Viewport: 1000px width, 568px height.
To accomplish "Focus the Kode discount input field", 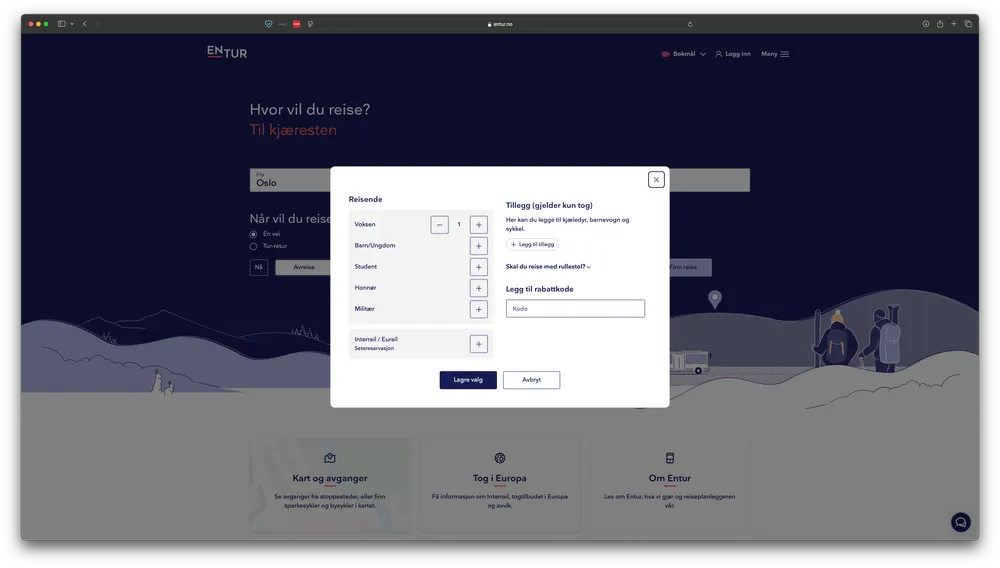I will tap(575, 309).
